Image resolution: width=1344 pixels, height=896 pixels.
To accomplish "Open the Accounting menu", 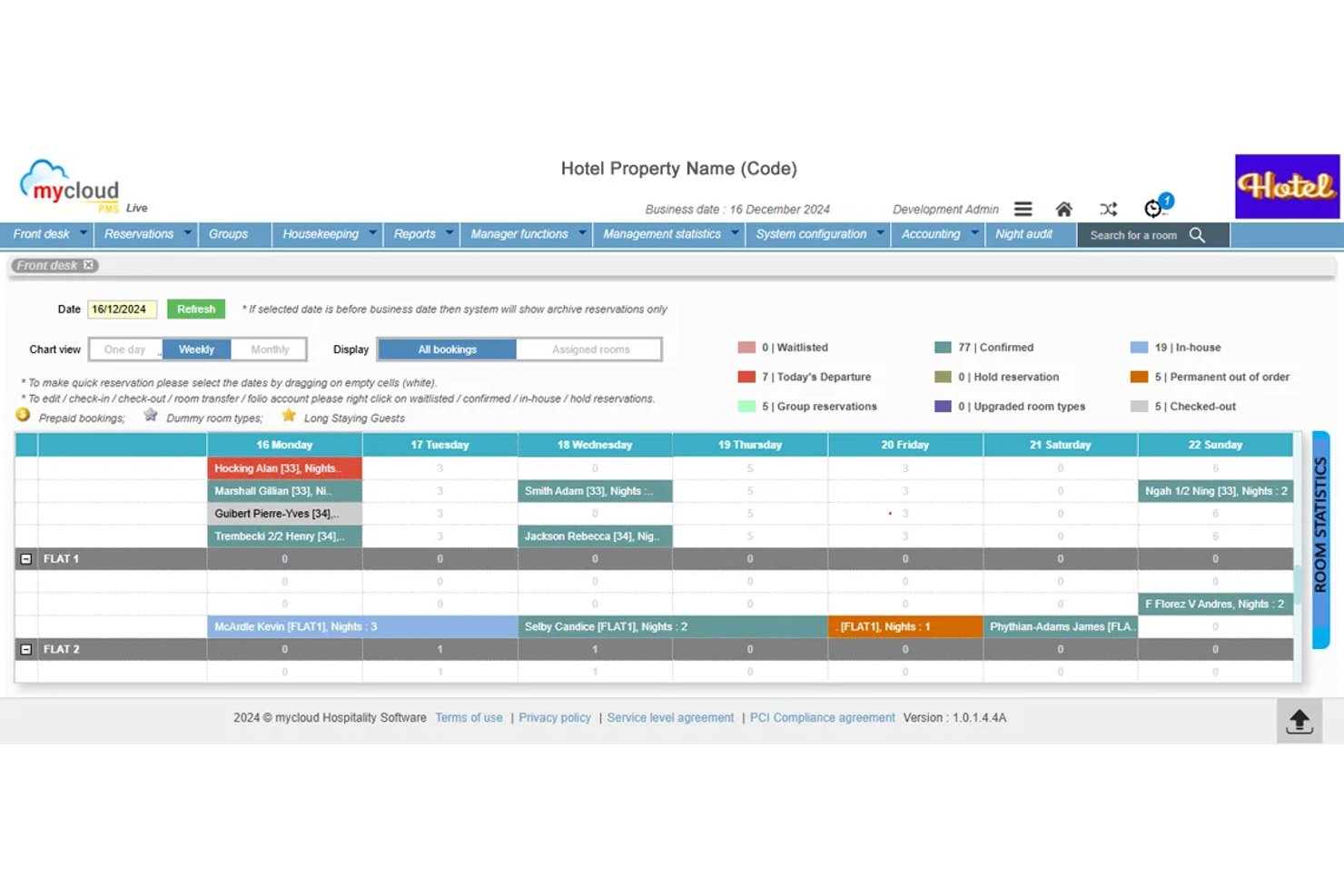I will (938, 234).
